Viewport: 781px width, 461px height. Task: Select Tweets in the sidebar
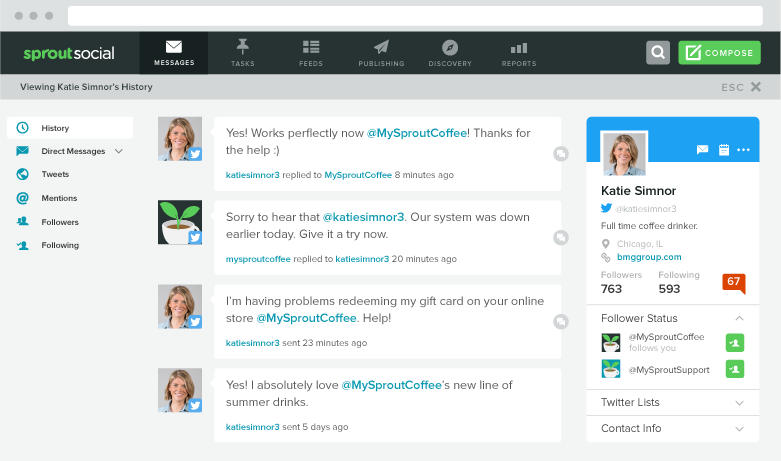(x=55, y=174)
